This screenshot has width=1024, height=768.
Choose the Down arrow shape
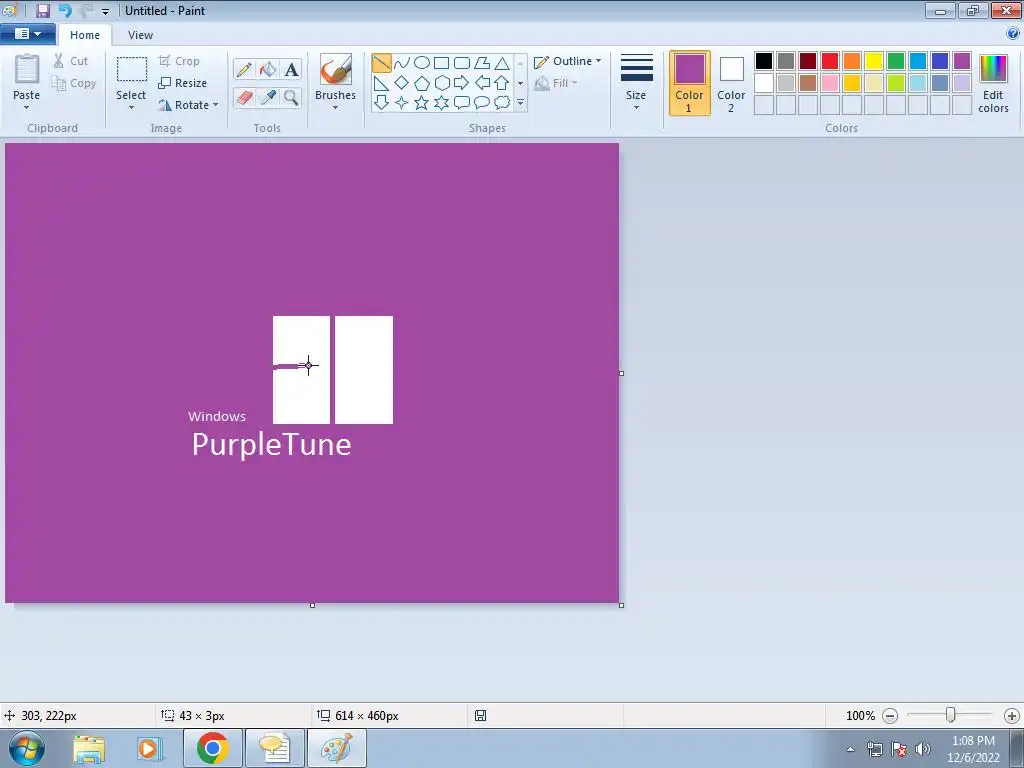coord(381,103)
